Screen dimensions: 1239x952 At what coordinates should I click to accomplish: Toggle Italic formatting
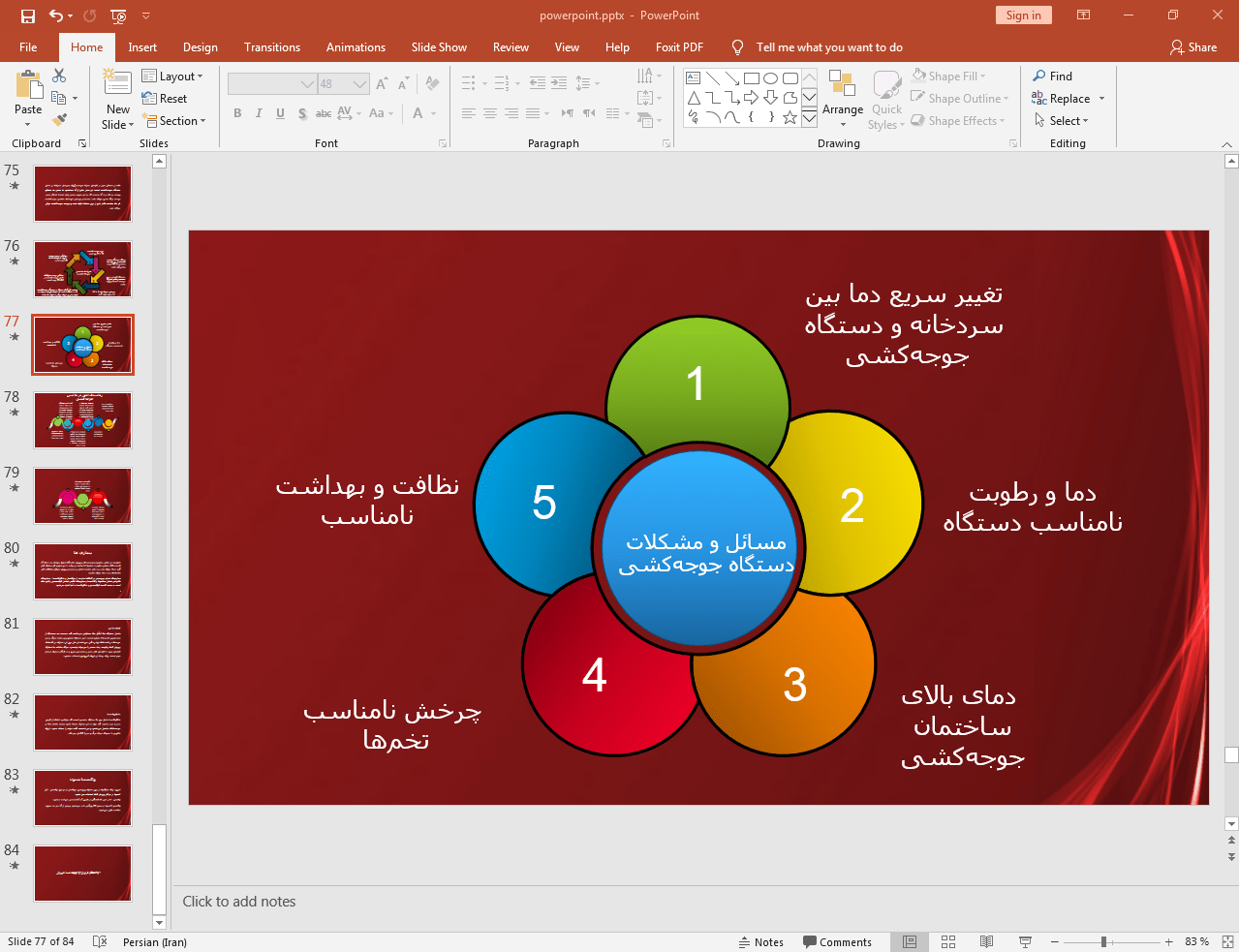pos(259,113)
